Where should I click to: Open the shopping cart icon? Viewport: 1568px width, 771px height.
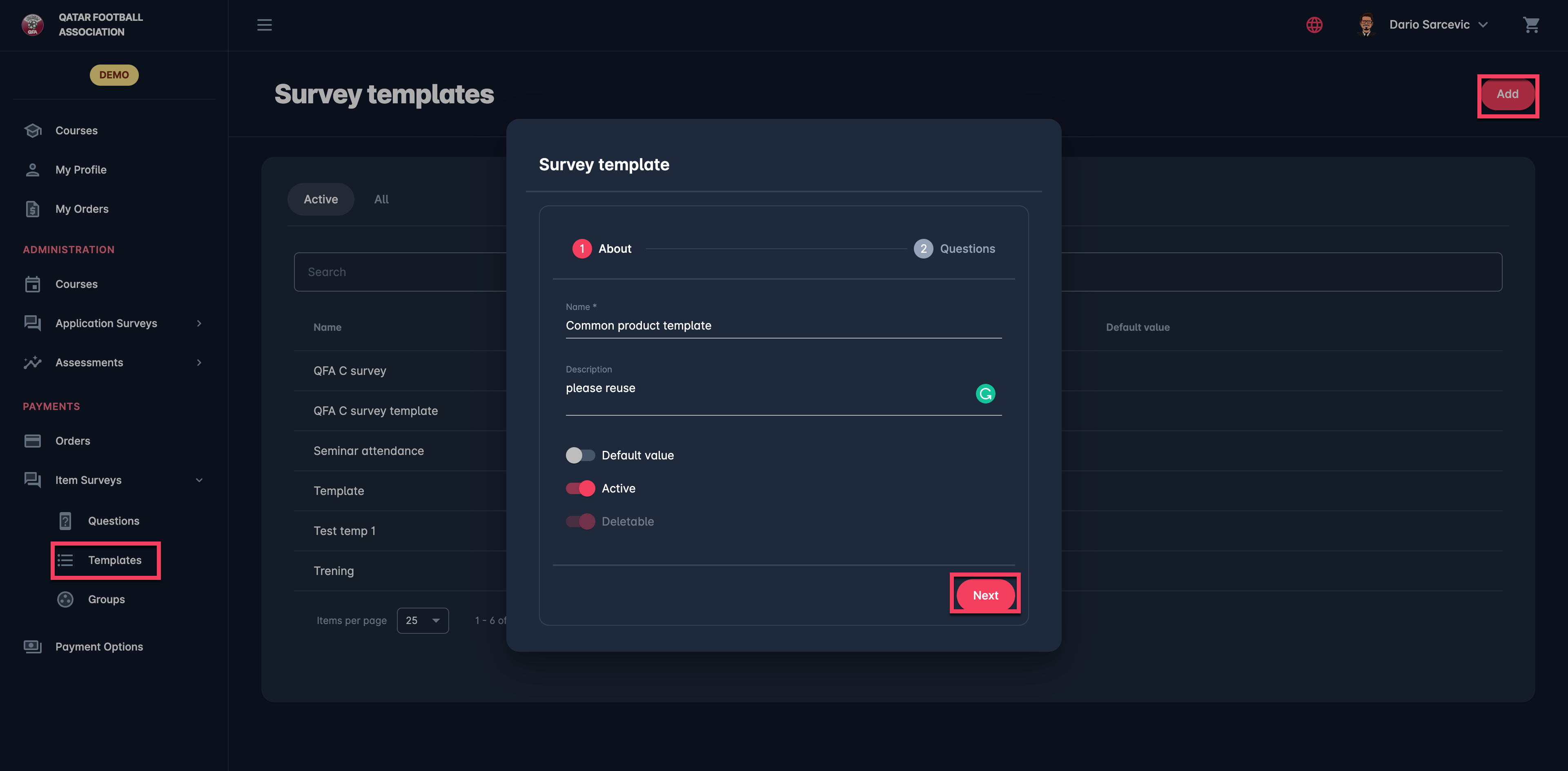tap(1531, 25)
